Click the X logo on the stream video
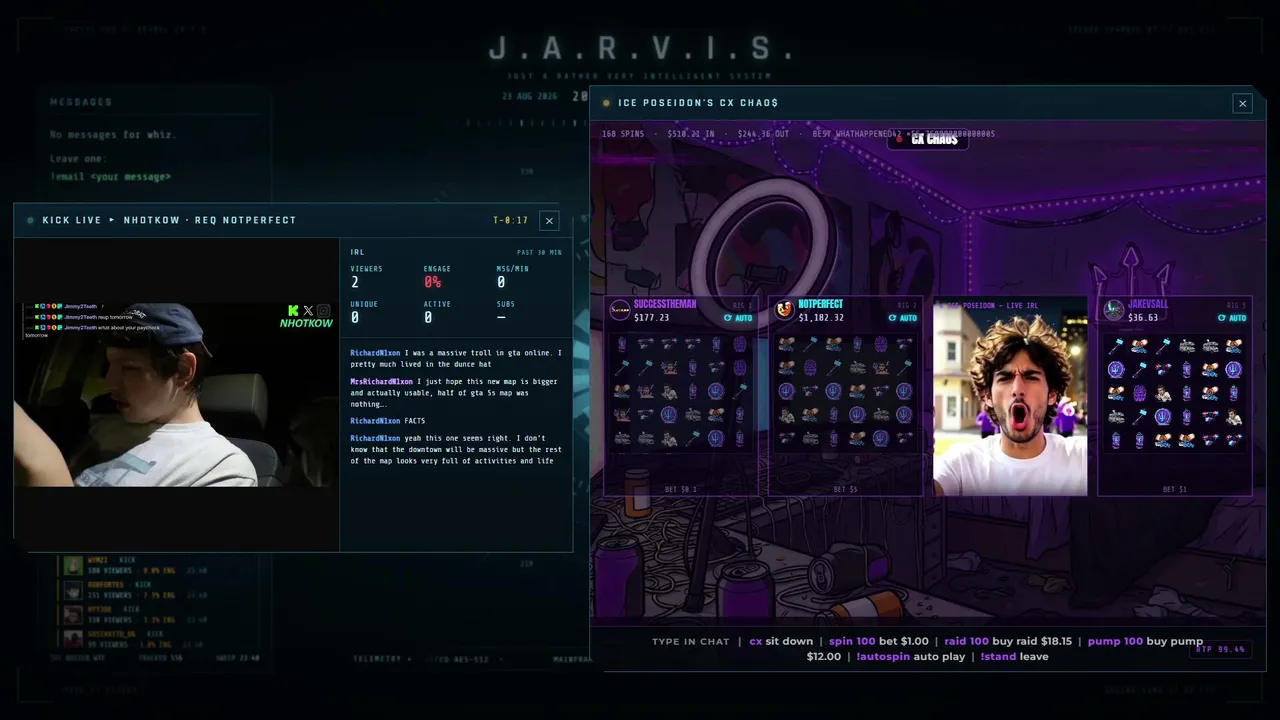Screen dimensions: 1280x720 (308, 311)
